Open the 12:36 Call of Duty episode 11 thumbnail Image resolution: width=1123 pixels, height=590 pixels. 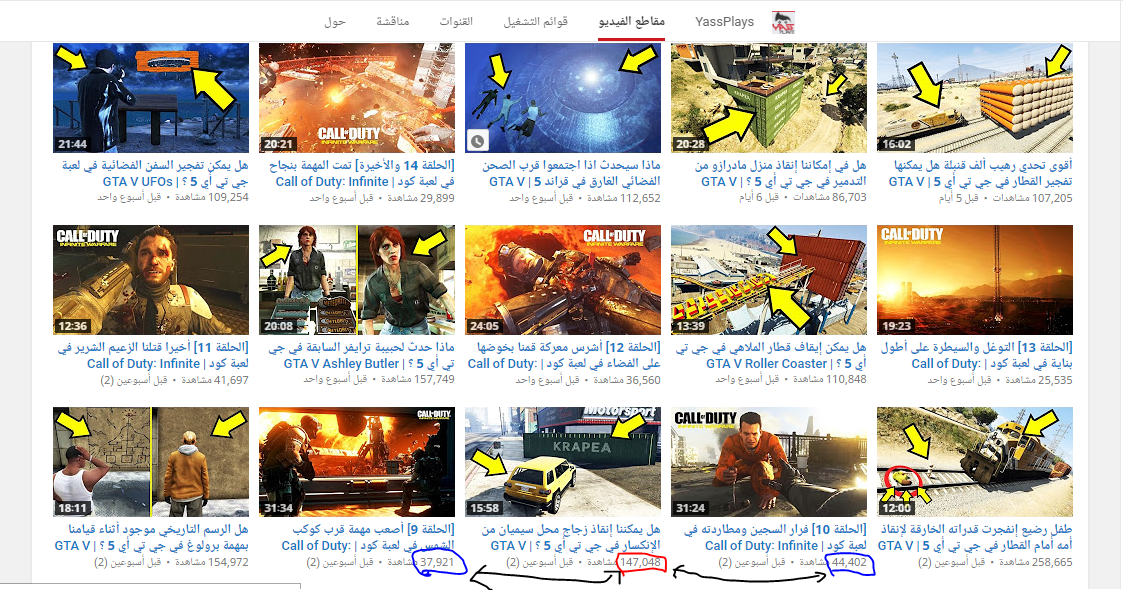click(x=151, y=280)
